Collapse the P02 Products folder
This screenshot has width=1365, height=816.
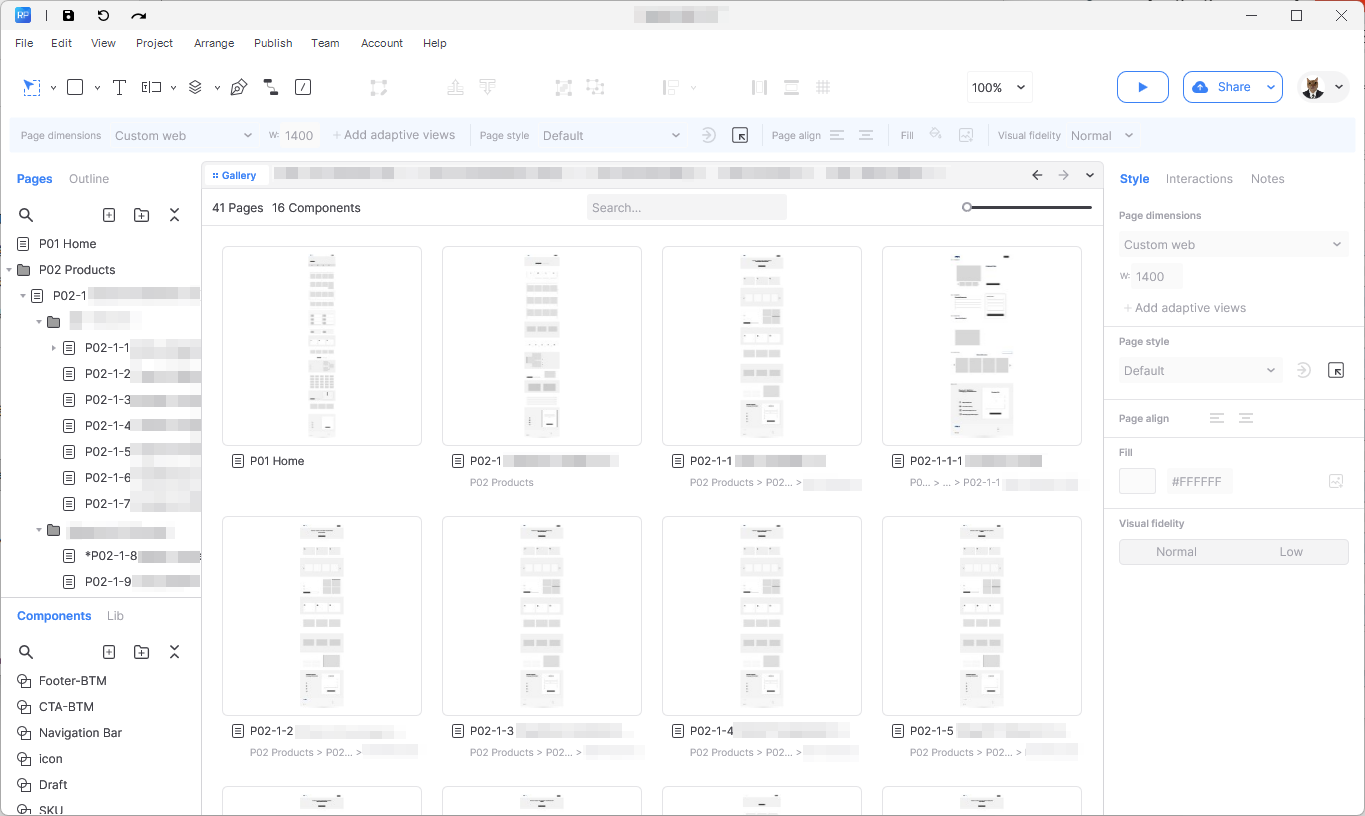click(9, 270)
